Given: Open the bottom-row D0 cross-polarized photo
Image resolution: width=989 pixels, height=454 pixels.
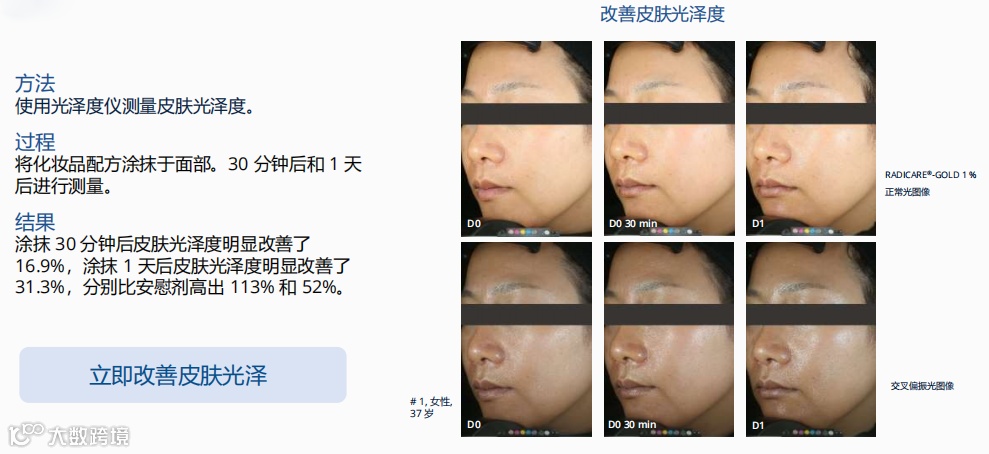Looking at the screenshot, I should pos(526,339).
